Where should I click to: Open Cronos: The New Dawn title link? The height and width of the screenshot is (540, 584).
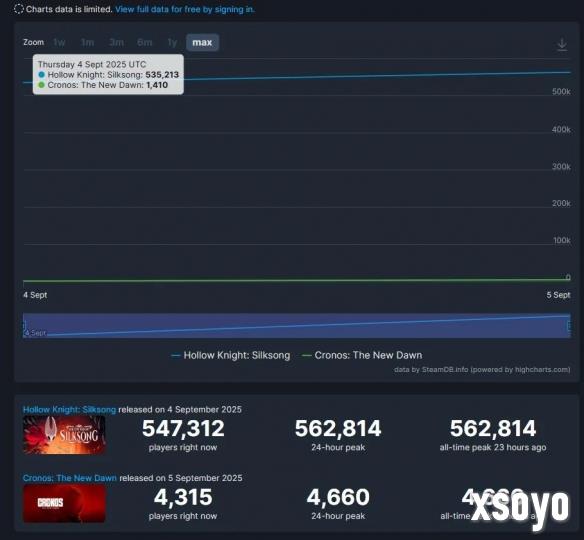pyautogui.click(x=70, y=478)
